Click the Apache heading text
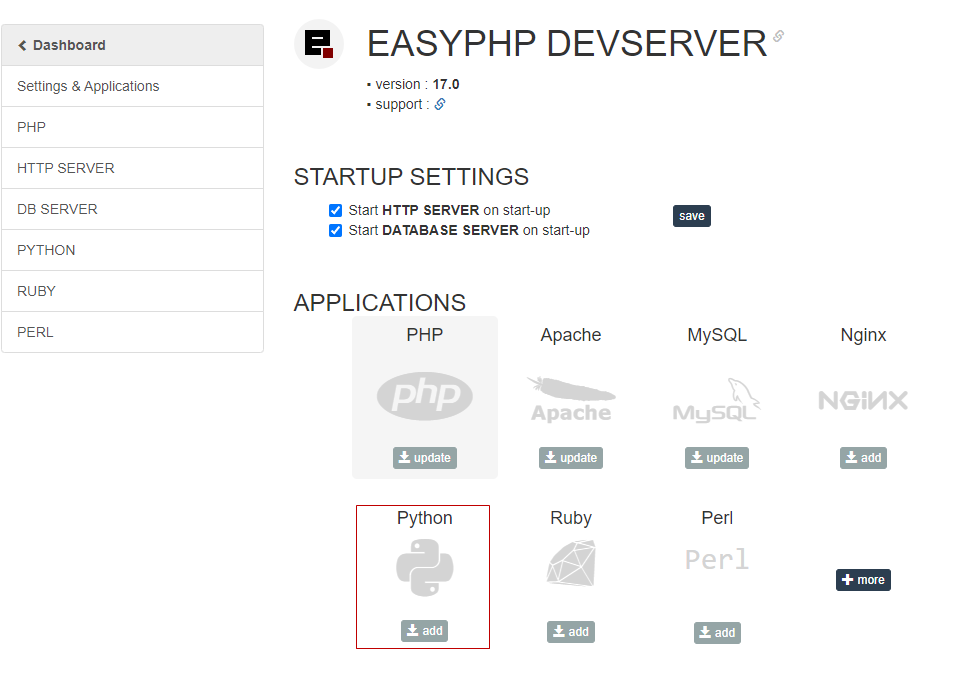Image resolution: width=958 pixels, height=674 pixels. (571, 335)
